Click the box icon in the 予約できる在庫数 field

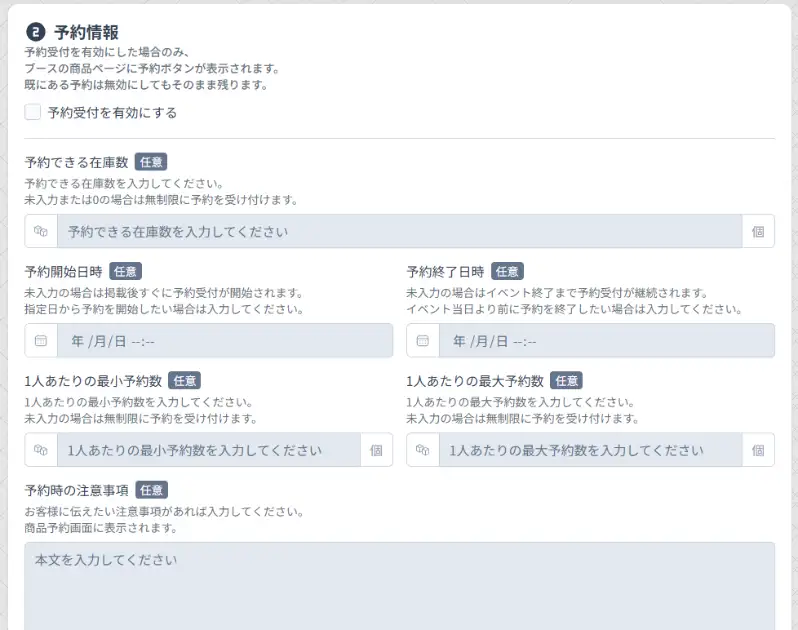point(41,231)
